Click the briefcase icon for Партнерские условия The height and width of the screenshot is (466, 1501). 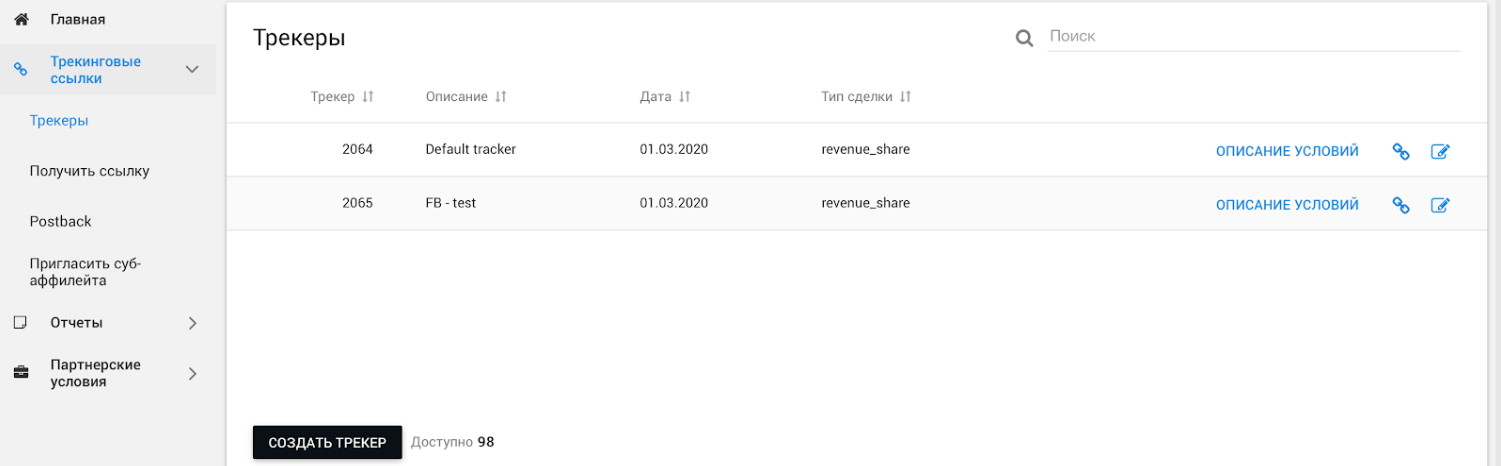(21, 373)
